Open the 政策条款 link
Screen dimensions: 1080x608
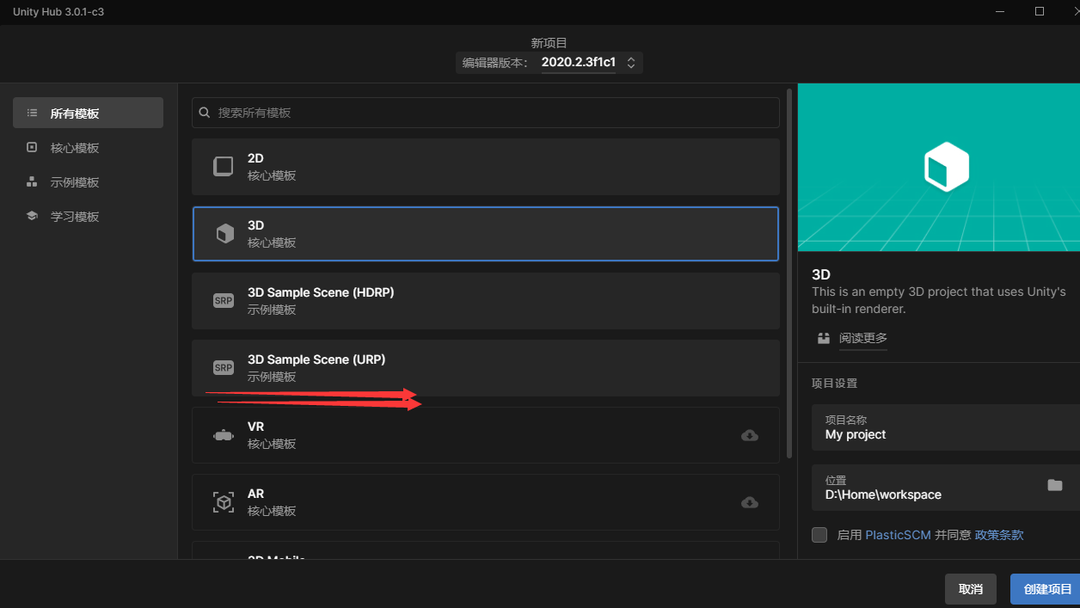point(999,535)
